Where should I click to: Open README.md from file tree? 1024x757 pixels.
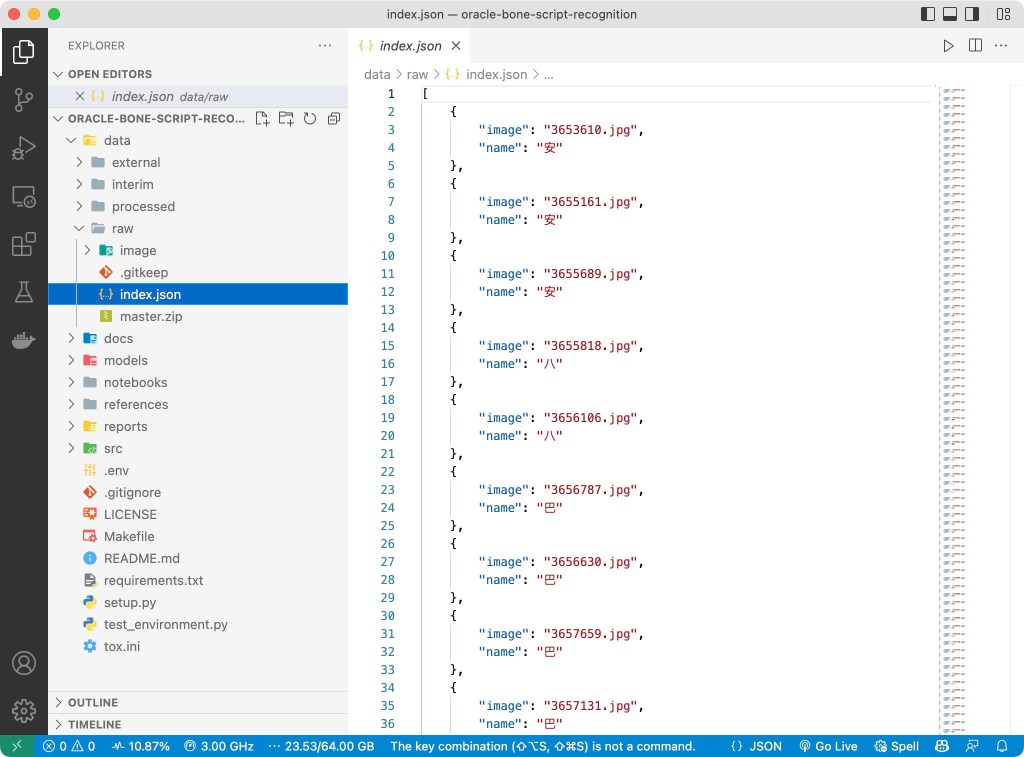[x=141, y=558]
